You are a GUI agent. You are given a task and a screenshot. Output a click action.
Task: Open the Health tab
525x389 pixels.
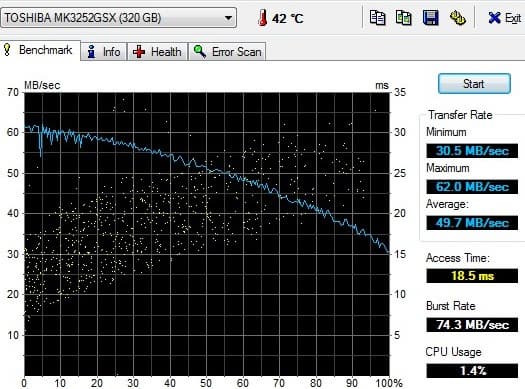[157, 52]
